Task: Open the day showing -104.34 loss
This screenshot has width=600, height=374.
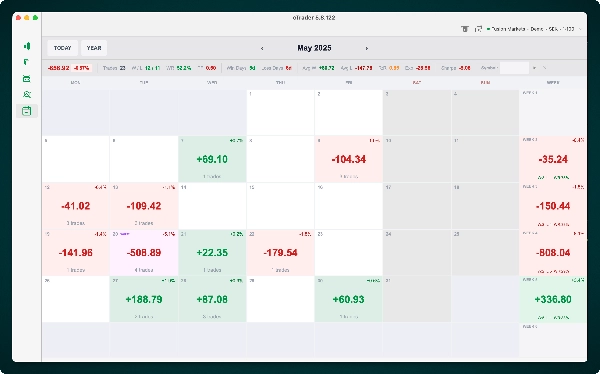Action: (x=349, y=159)
